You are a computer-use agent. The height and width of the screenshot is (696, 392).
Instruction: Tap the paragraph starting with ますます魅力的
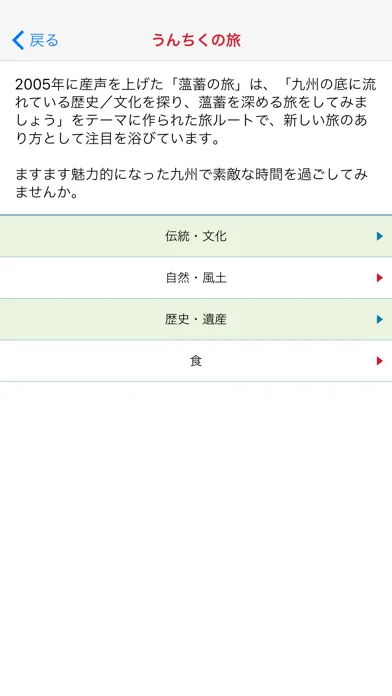click(x=191, y=183)
